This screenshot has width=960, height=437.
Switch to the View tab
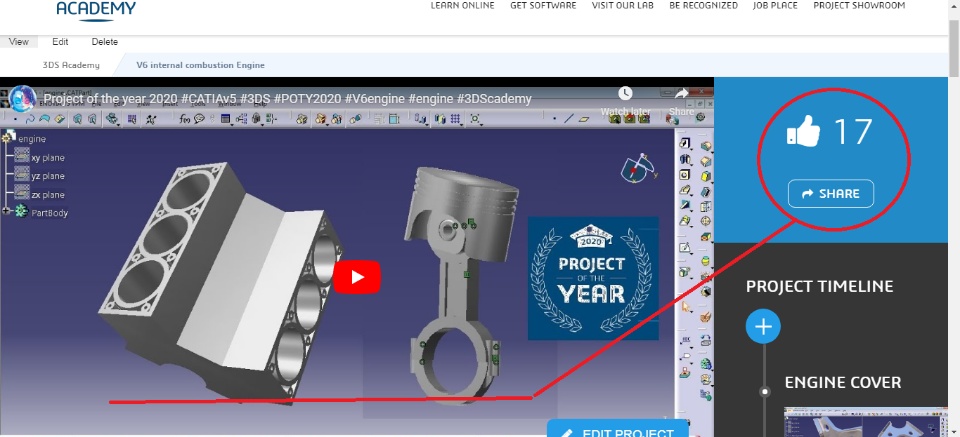19,42
